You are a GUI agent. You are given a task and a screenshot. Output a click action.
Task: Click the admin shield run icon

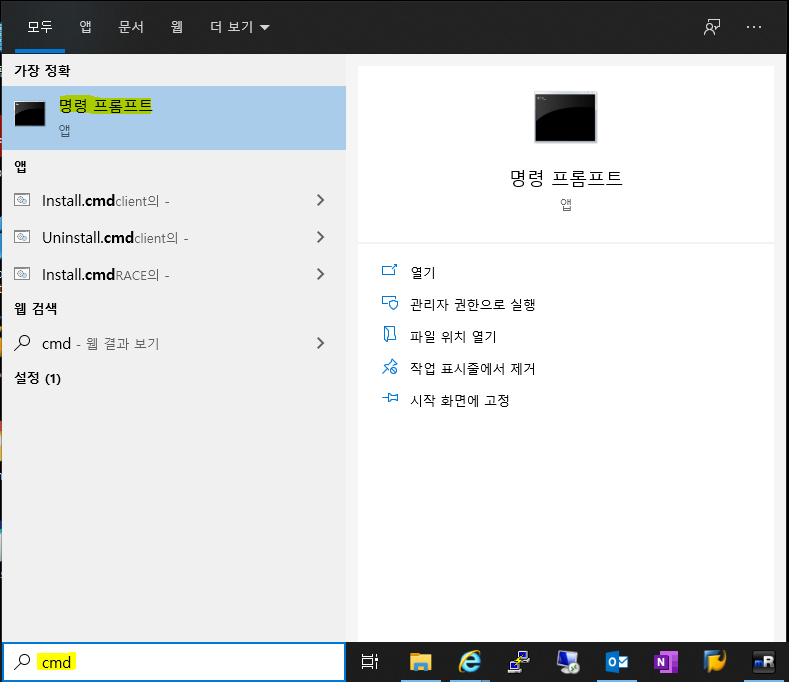(389, 302)
